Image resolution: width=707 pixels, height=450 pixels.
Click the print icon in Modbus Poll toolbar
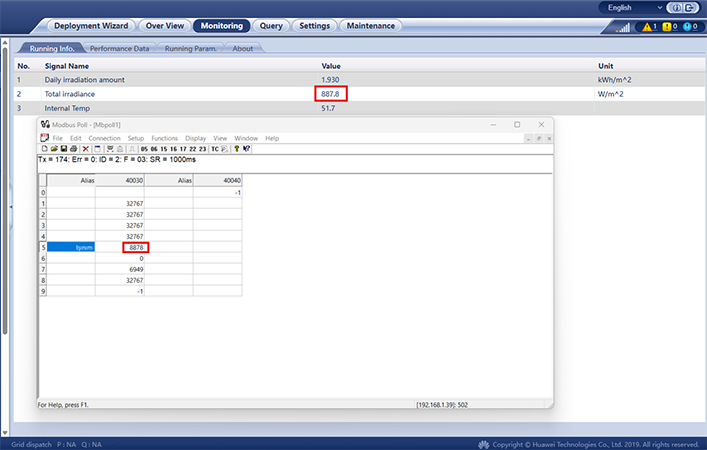(73, 148)
